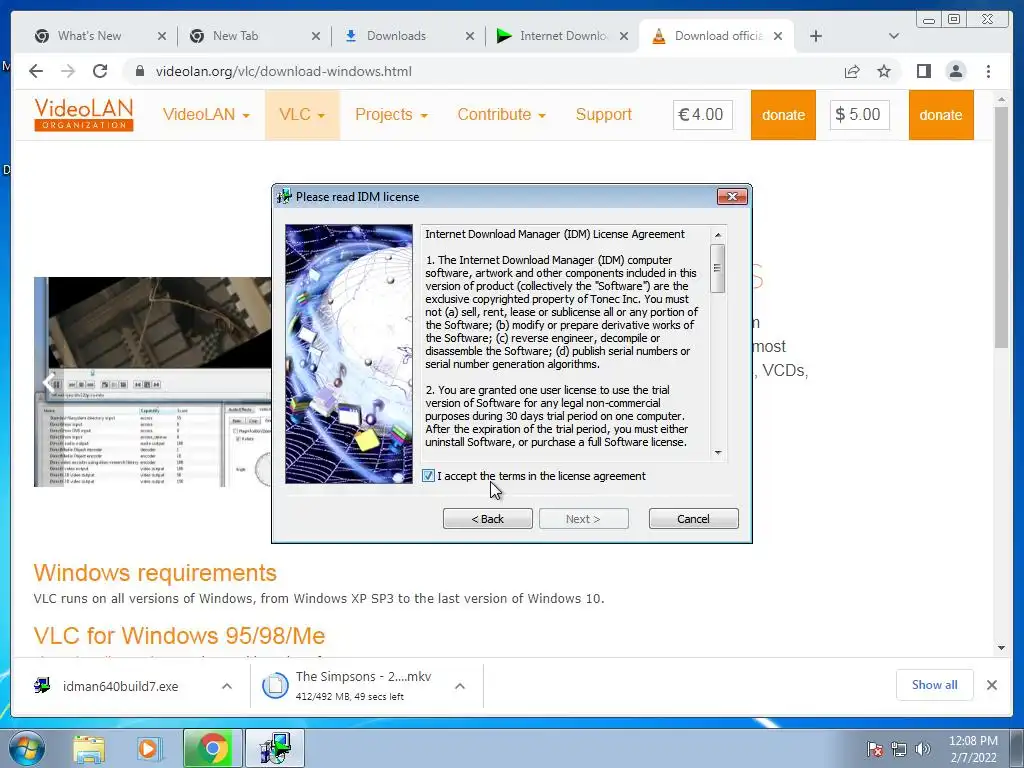
Task: Reload the current page
Action: [100, 71]
